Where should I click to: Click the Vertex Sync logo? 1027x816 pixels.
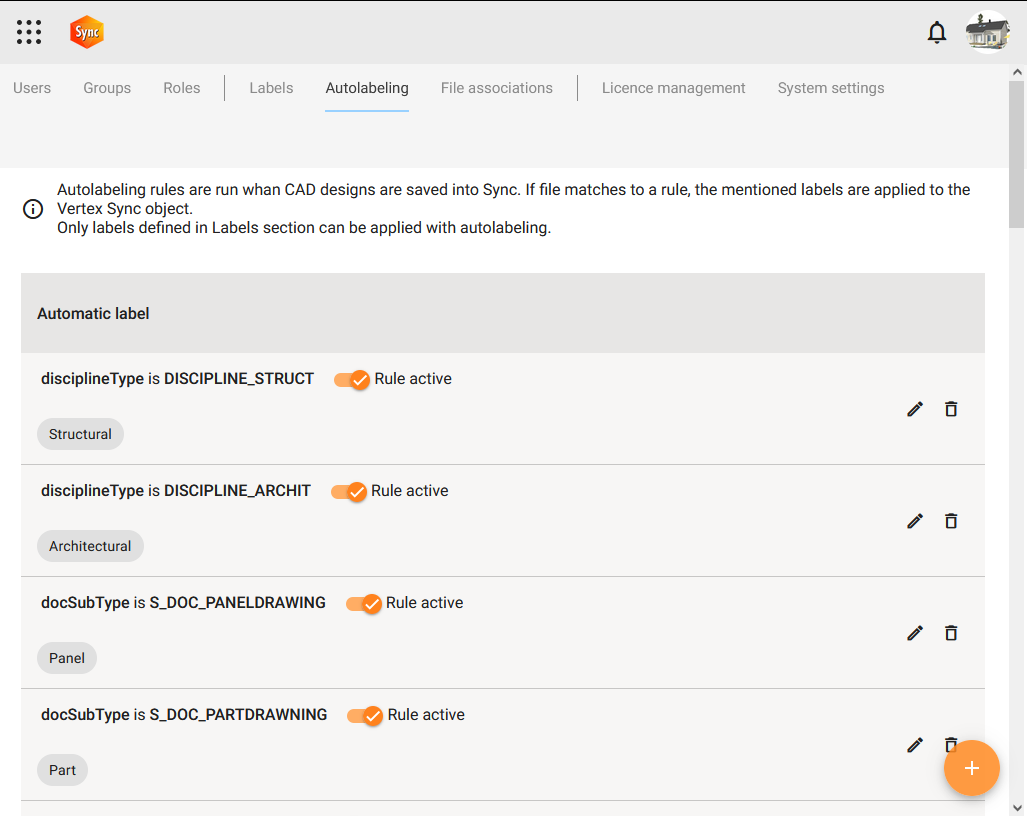(87, 32)
